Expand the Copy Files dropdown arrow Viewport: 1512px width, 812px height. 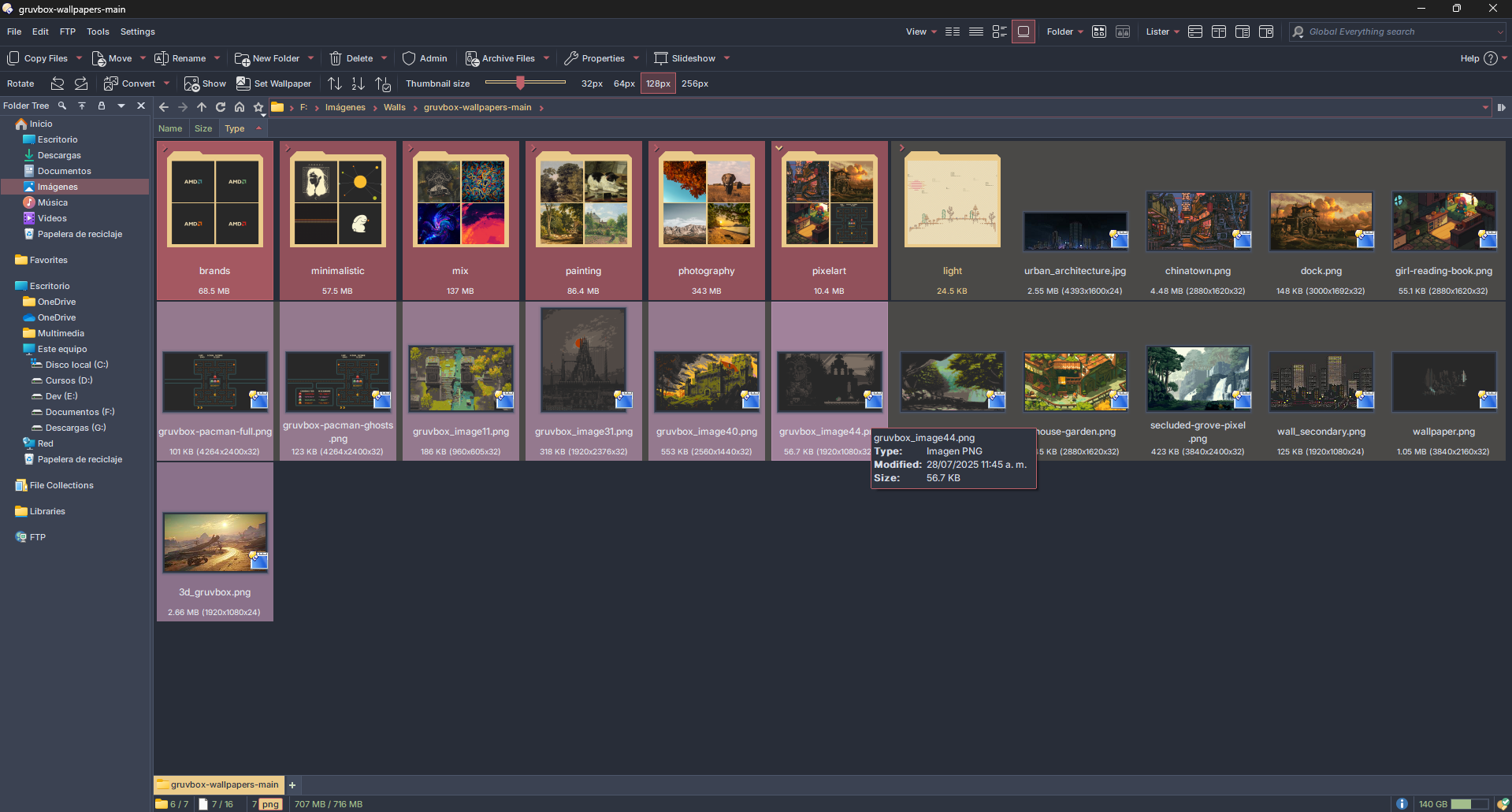point(79,58)
